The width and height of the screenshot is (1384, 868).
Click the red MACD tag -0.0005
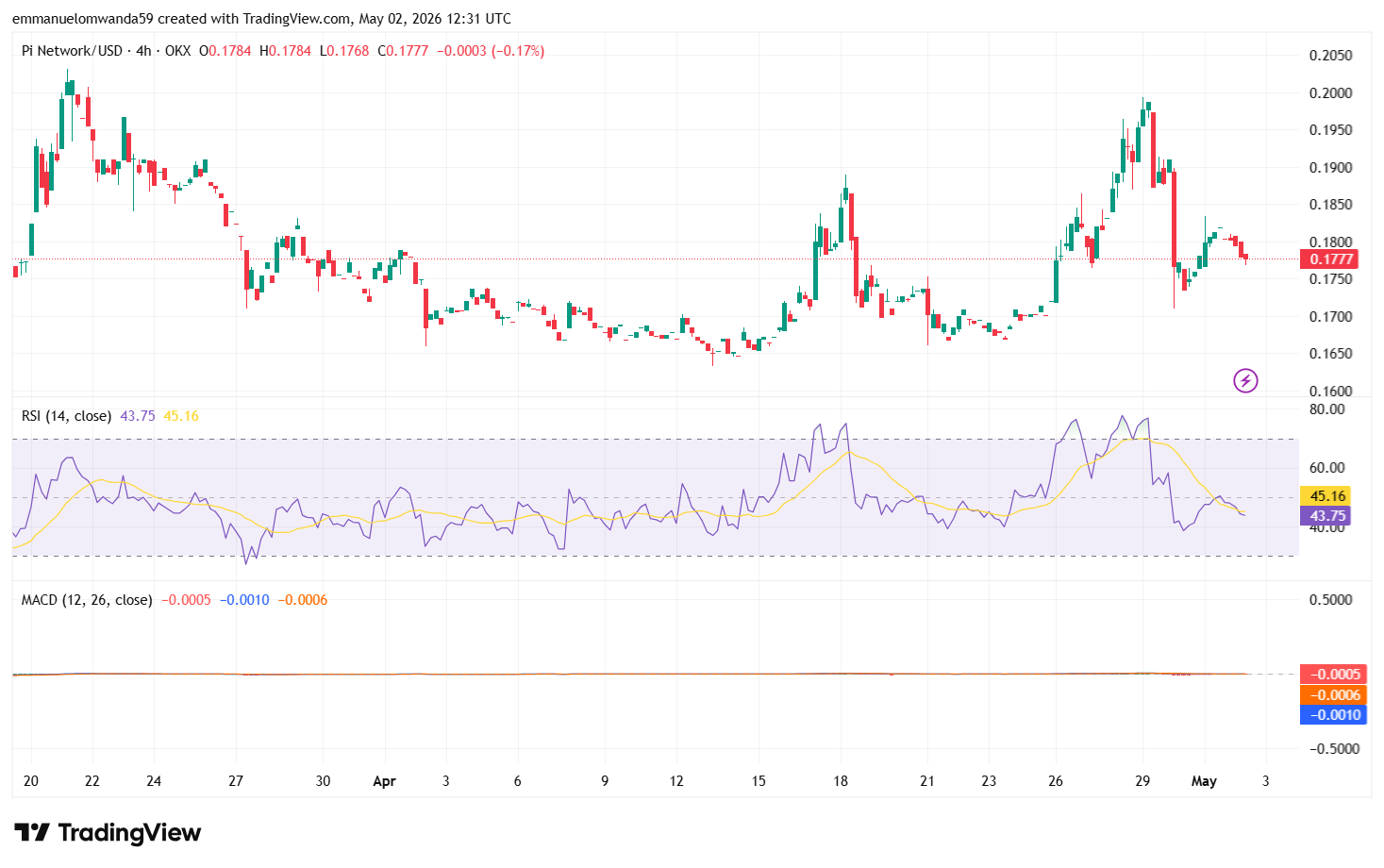(1333, 675)
